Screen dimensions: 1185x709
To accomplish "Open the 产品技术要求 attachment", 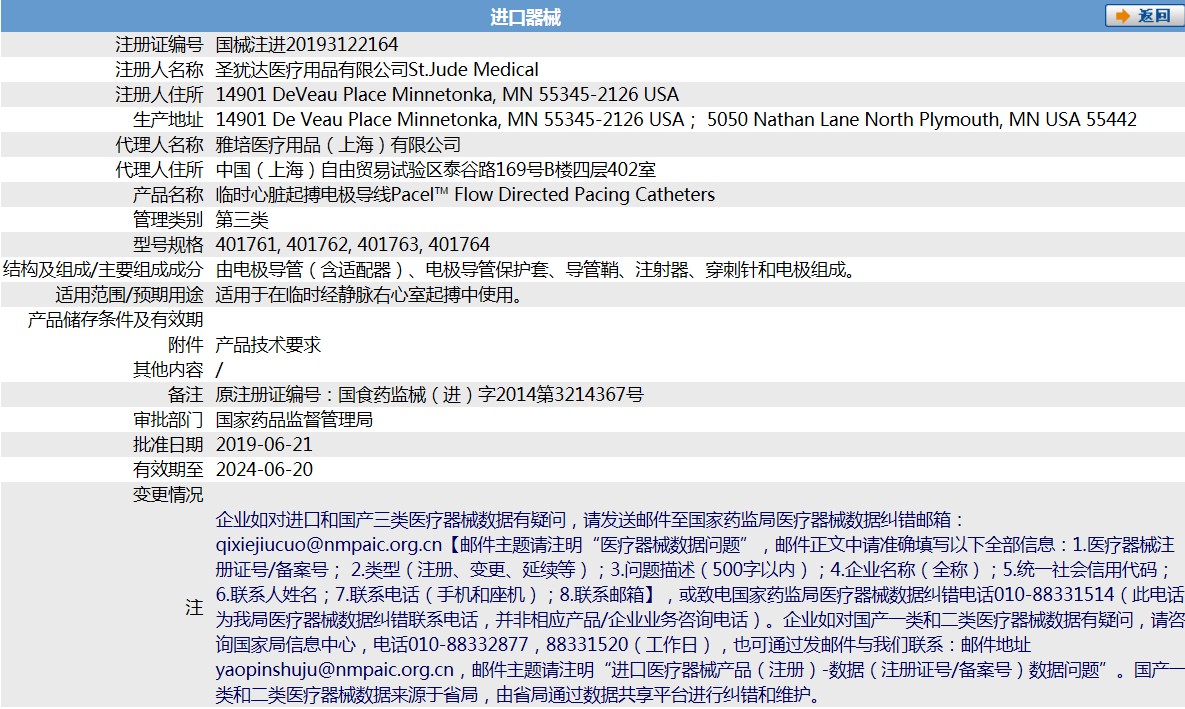I will click(268, 344).
